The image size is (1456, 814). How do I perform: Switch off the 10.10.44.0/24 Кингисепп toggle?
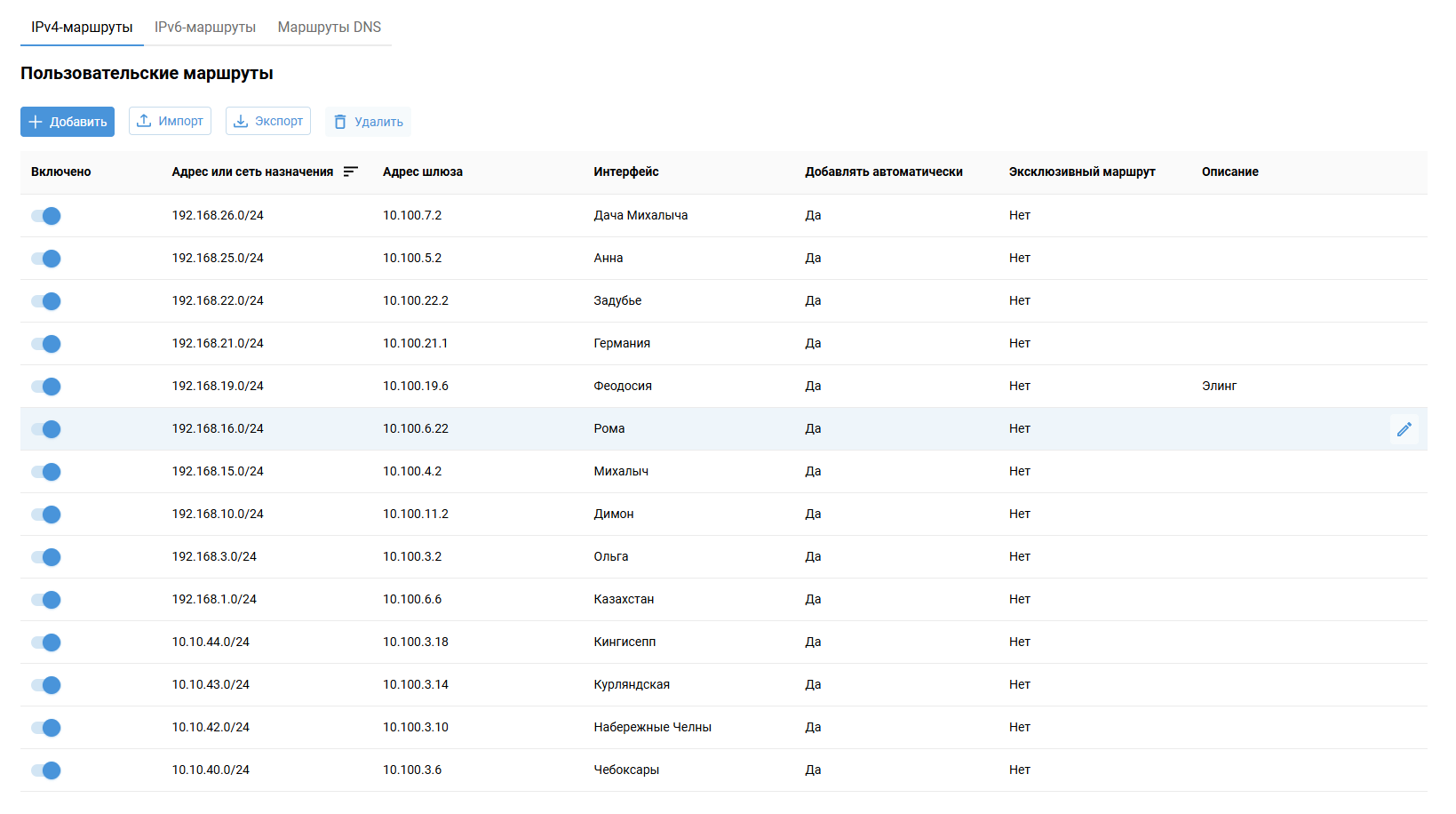click(46, 642)
